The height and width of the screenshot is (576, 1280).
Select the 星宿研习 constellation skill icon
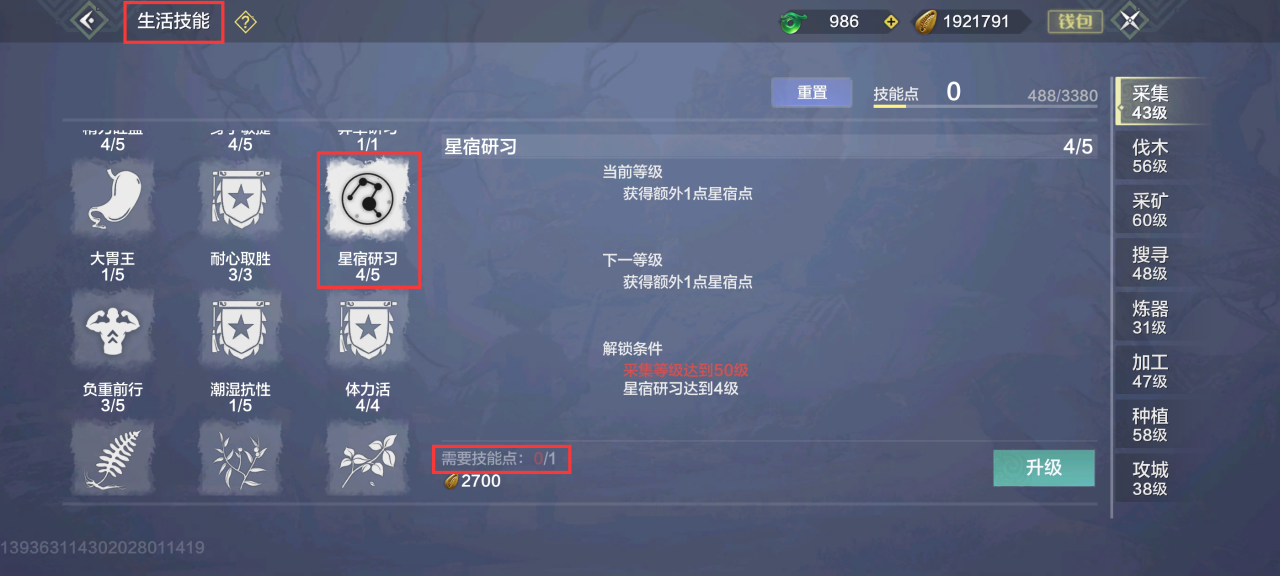pyautogui.click(x=369, y=197)
